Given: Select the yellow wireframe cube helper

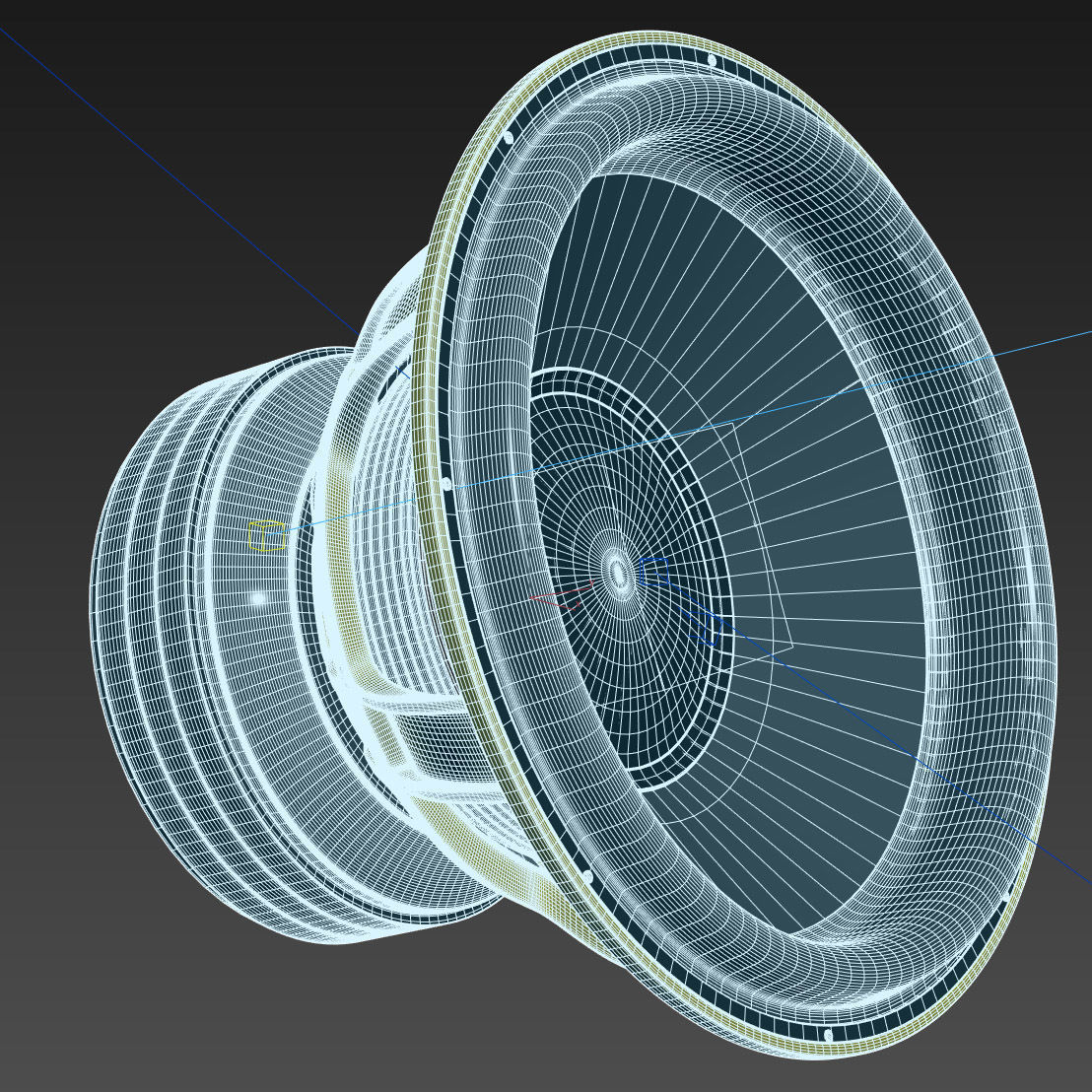Looking at the screenshot, I should (267, 535).
